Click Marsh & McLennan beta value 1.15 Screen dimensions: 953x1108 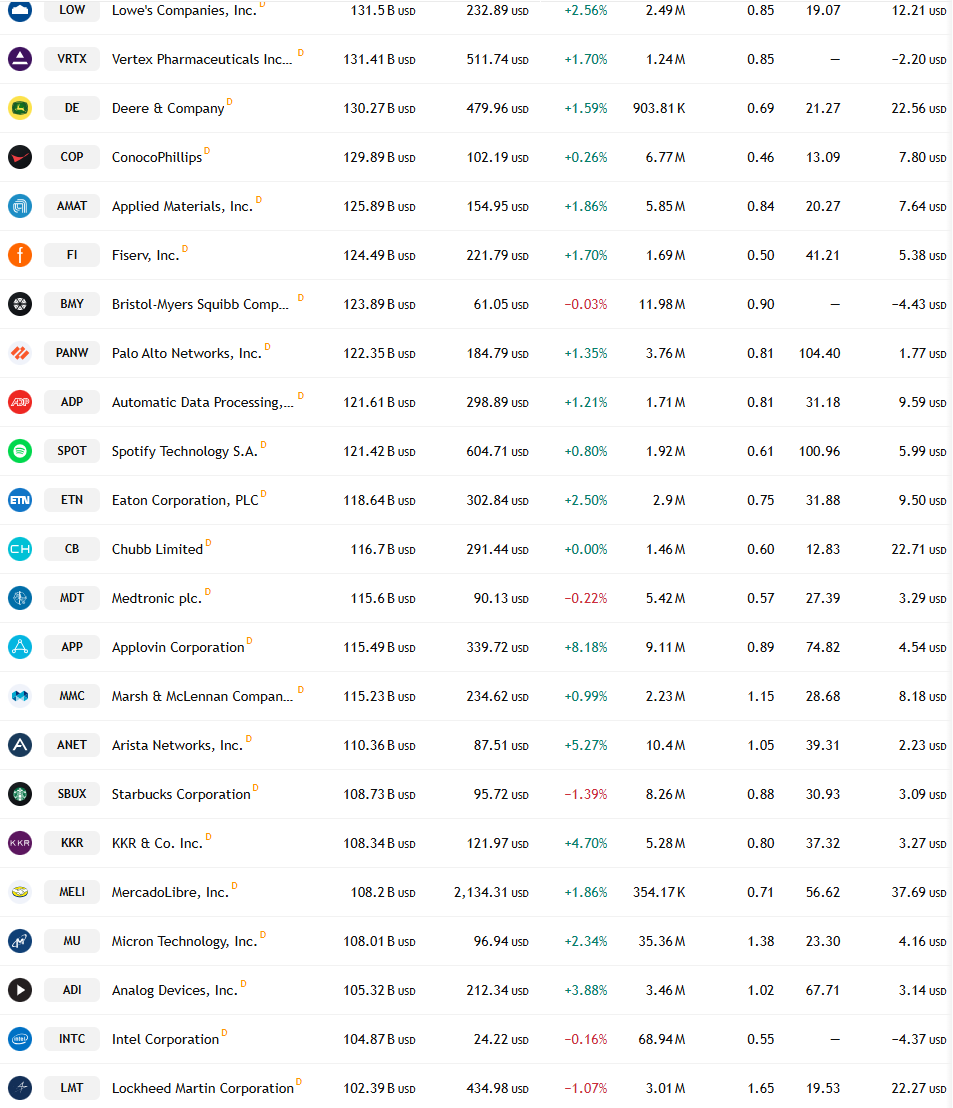tap(761, 696)
